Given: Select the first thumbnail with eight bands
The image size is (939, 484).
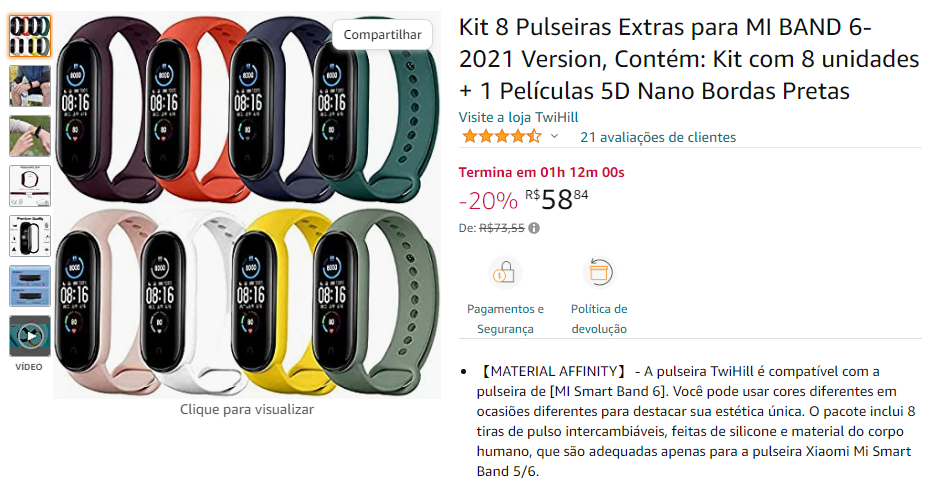Looking at the screenshot, I should click(30, 36).
